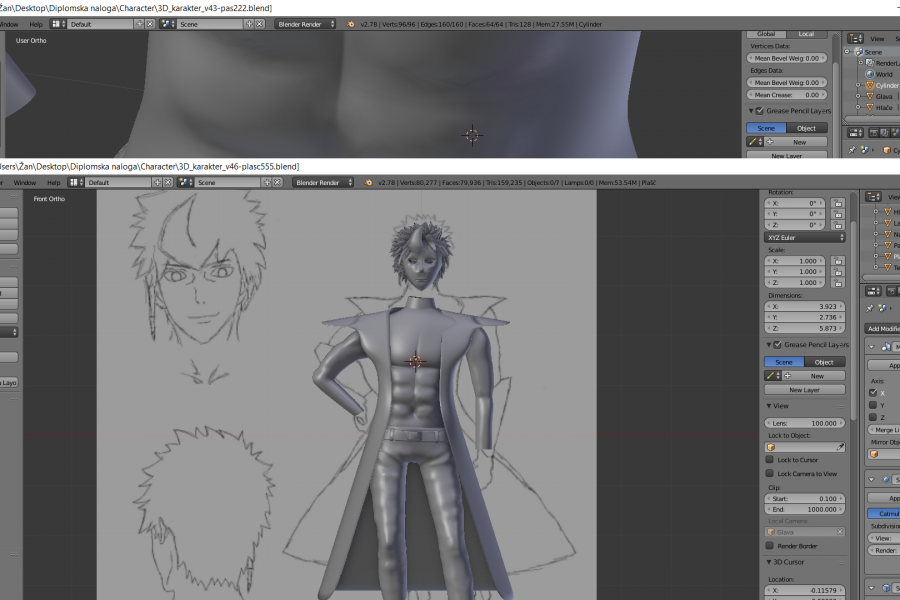Image resolution: width=900 pixels, height=600 pixels.
Task: Select the Catmull-Clark subdivision button
Action: [884, 513]
